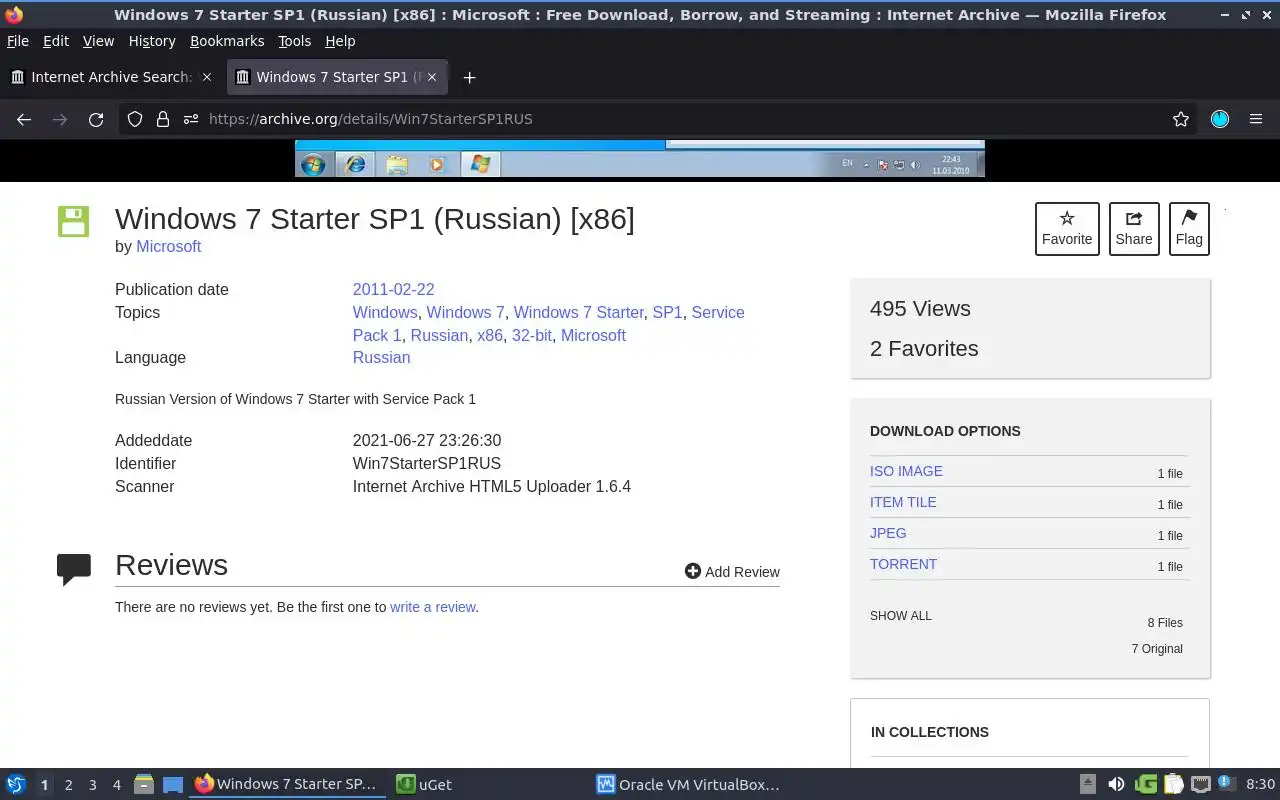This screenshot has height=800, width=1280.
Task: Click the taskbar clock showing 8:30
Action: 1260,784
